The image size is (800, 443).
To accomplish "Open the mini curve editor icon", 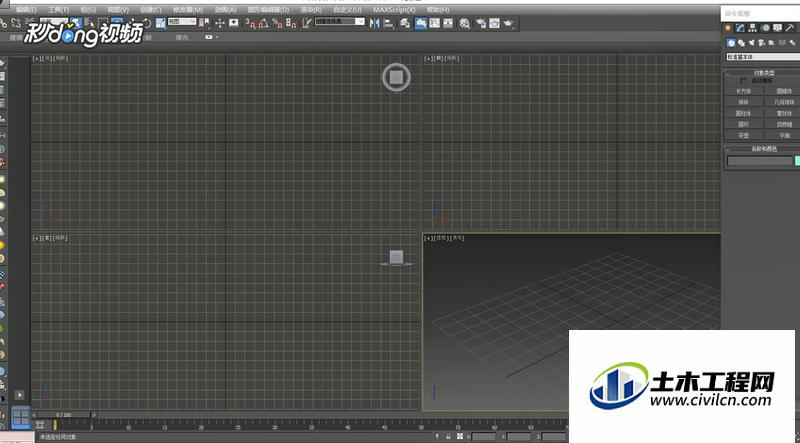I will point(39,425).
